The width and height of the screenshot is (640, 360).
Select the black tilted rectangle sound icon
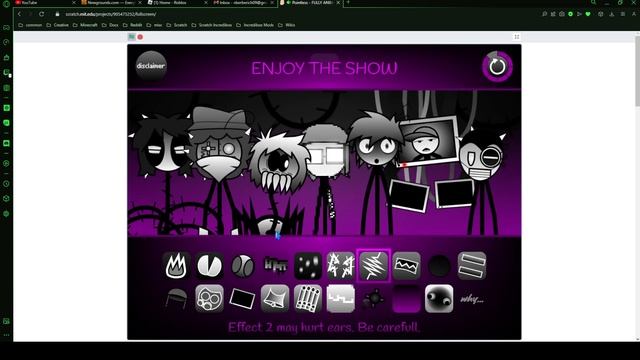pyautogui.click(x=242, y=299)
